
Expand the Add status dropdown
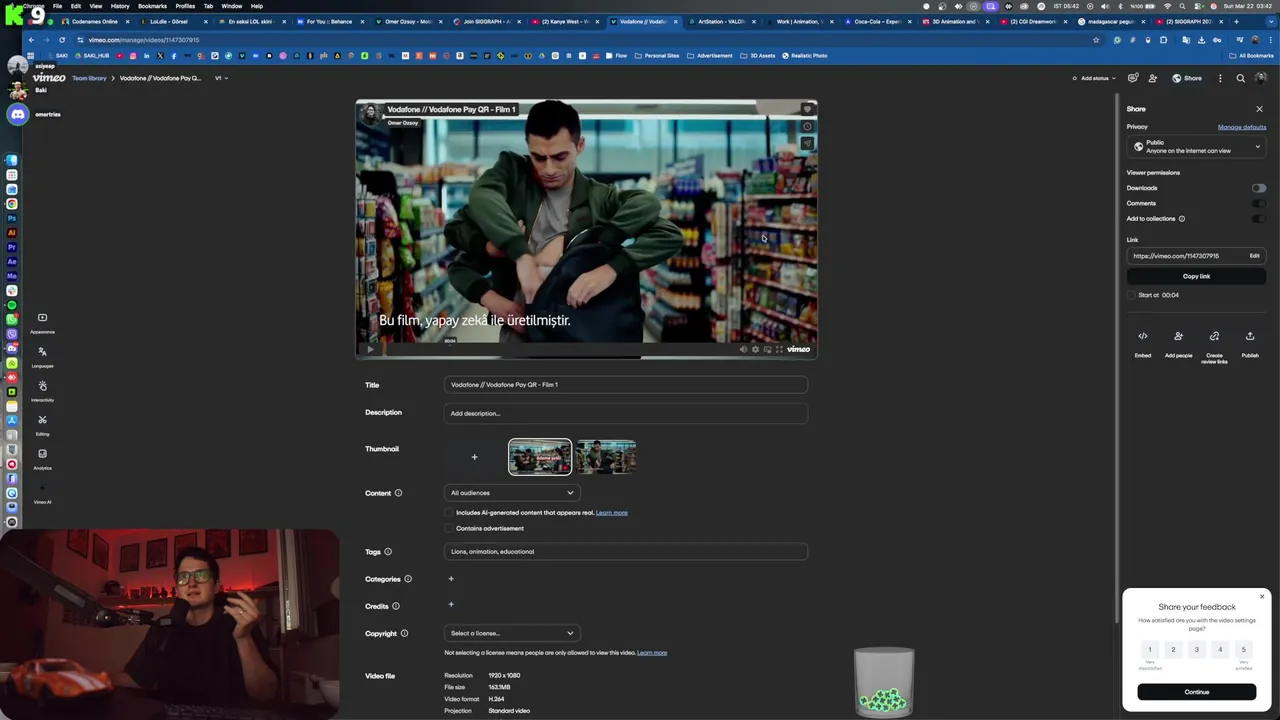1093,78
